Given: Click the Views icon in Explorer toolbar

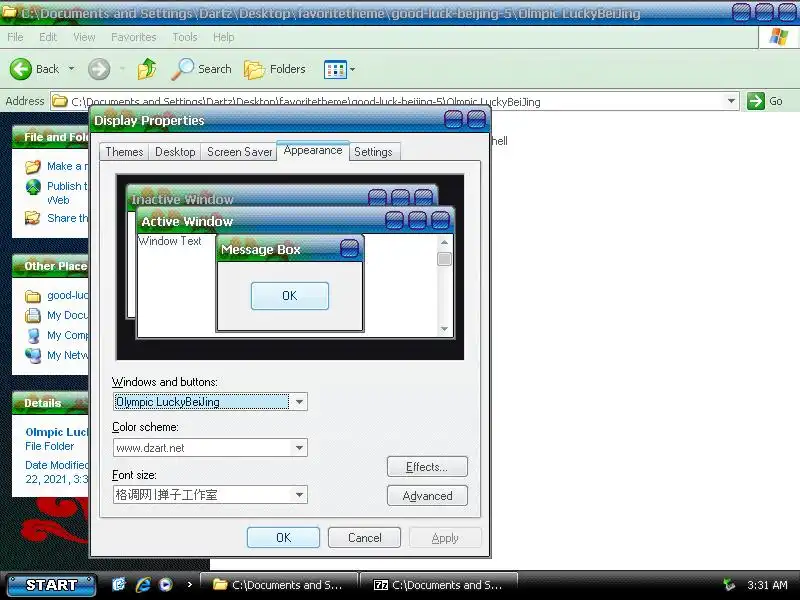Looking at the screenshot, I should coord(335,69).
